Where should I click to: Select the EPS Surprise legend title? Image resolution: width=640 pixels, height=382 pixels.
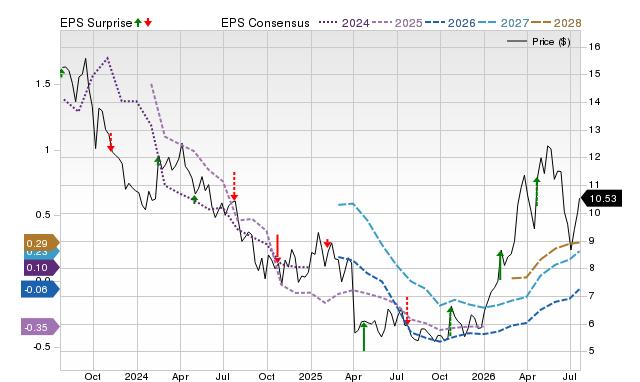coord(96,23)
